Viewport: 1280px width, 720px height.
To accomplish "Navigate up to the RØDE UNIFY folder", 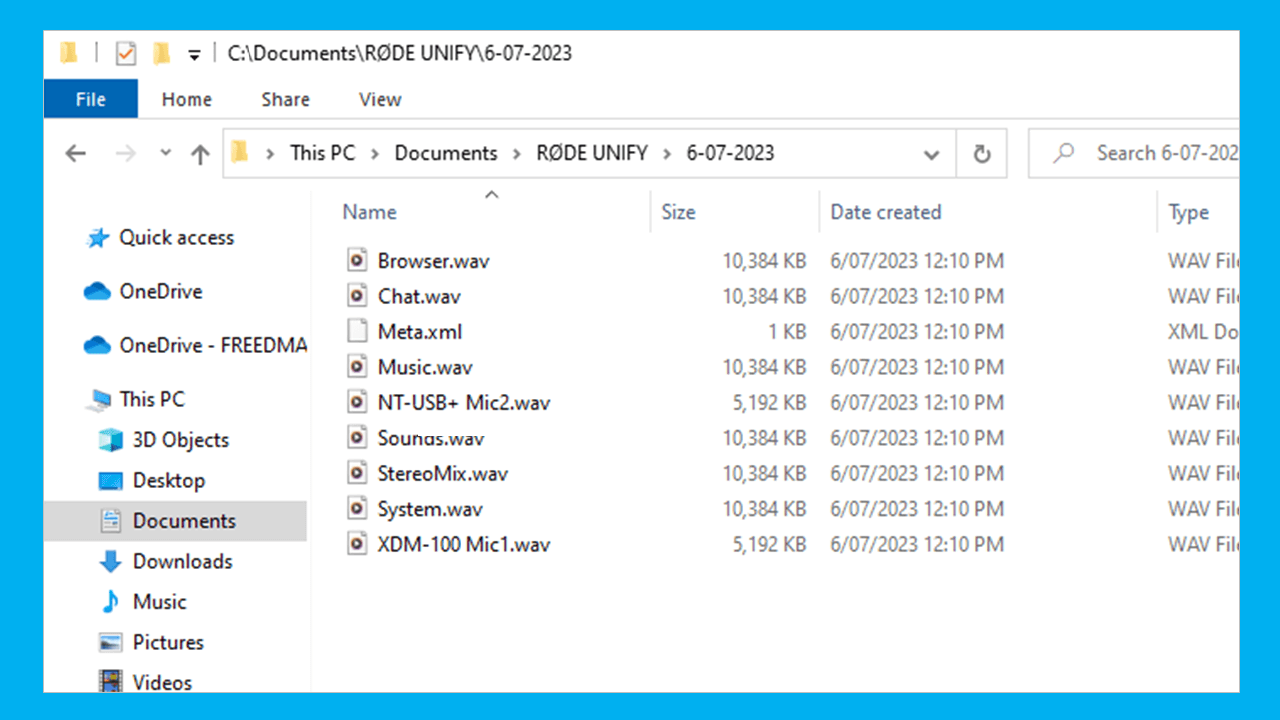I will [x=199, y=152].
